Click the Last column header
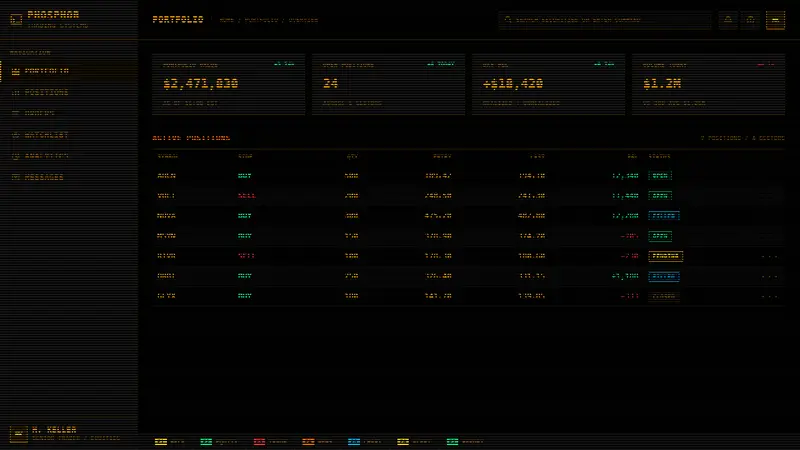Screen dimensions: 800x450 (x=537, y=157)
